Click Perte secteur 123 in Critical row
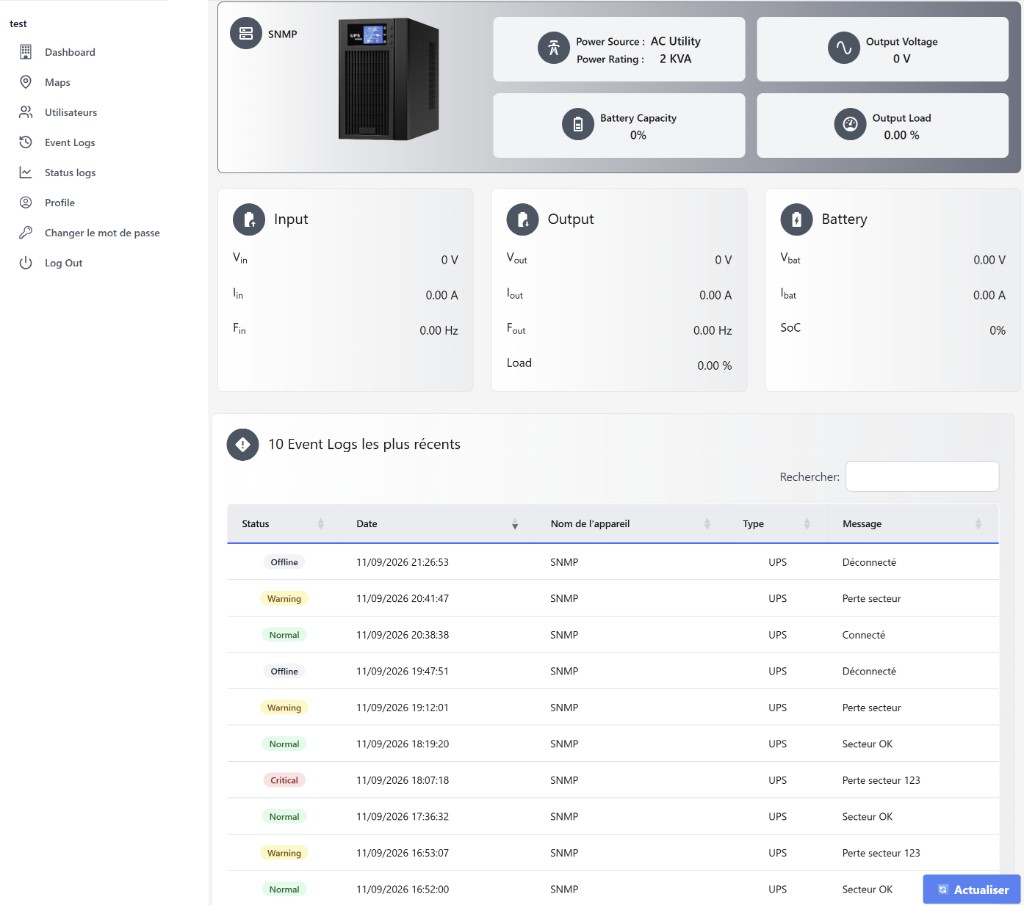Viewport: 1024px width, 905px height. pyautogui.click(x=881, y=780)
